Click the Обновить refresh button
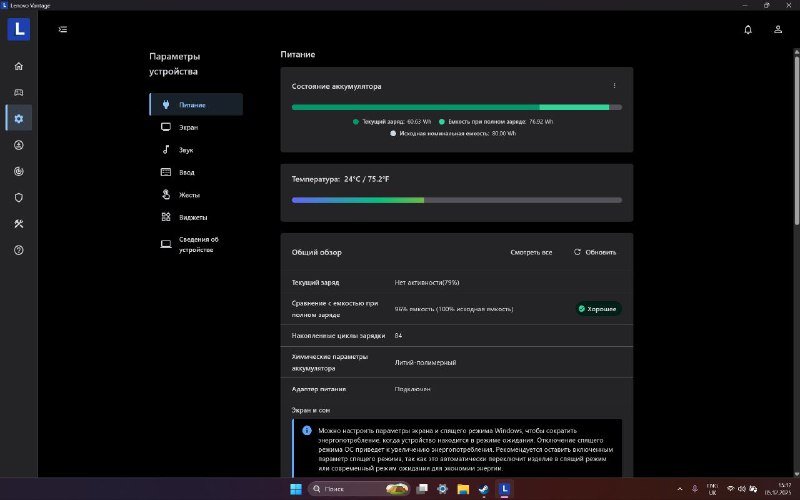This screenshot has height=500, width=800. click(595, 252)
